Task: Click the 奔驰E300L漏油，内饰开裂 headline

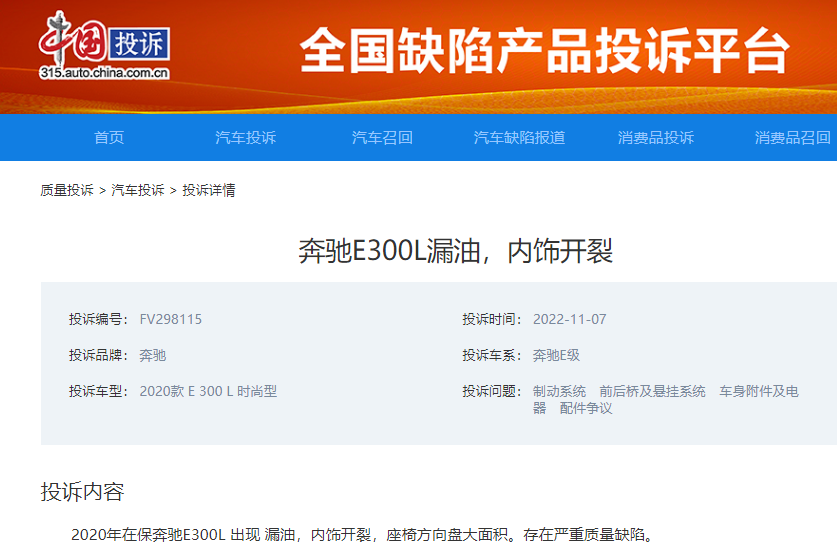Action: click(455, 251)
